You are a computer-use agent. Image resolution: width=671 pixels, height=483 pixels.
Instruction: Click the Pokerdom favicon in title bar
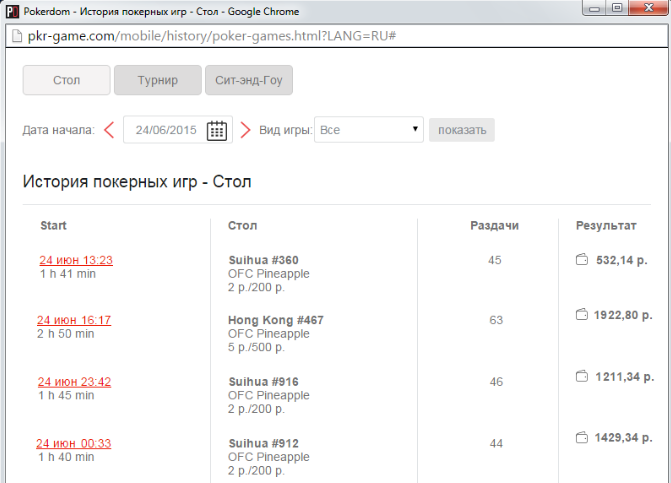[12, 12]
